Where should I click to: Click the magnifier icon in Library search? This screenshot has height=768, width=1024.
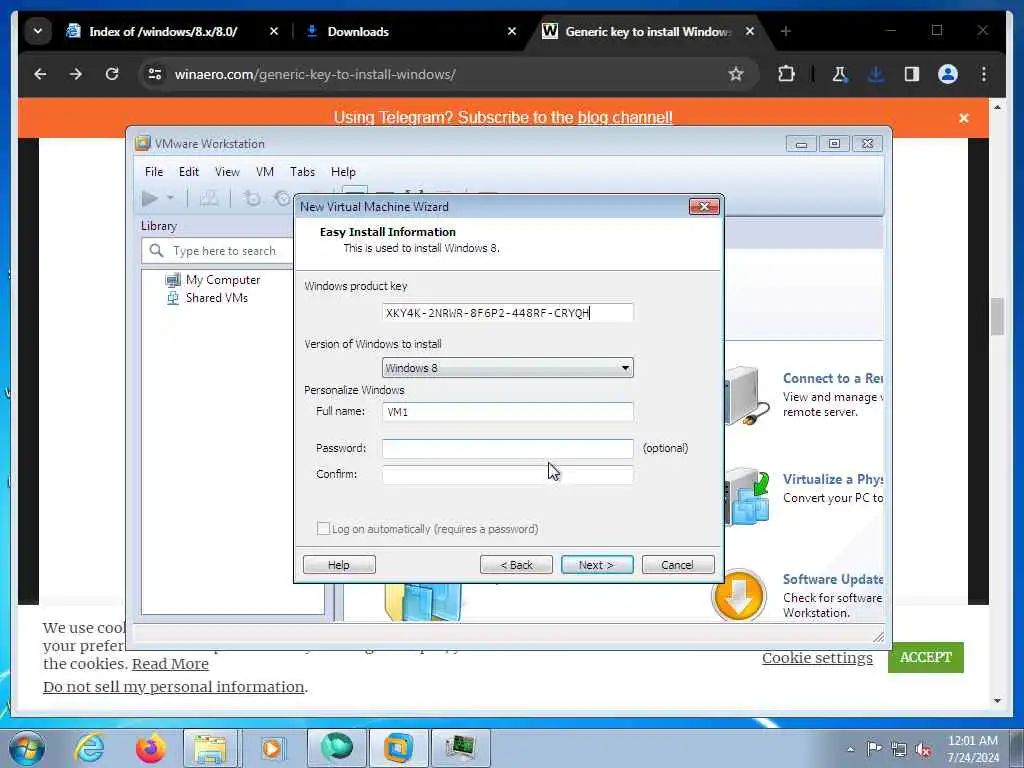(x=156, y=250)
